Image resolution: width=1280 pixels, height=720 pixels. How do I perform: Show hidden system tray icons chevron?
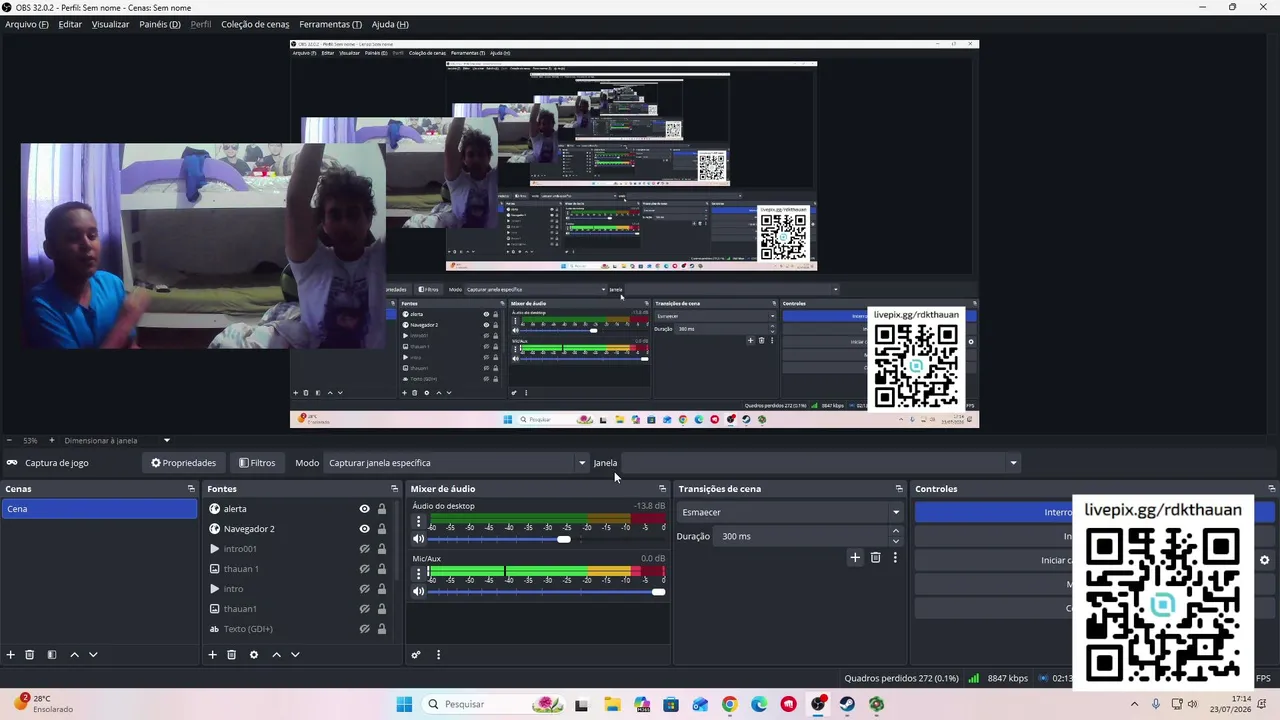click(x=1134, y=704)
